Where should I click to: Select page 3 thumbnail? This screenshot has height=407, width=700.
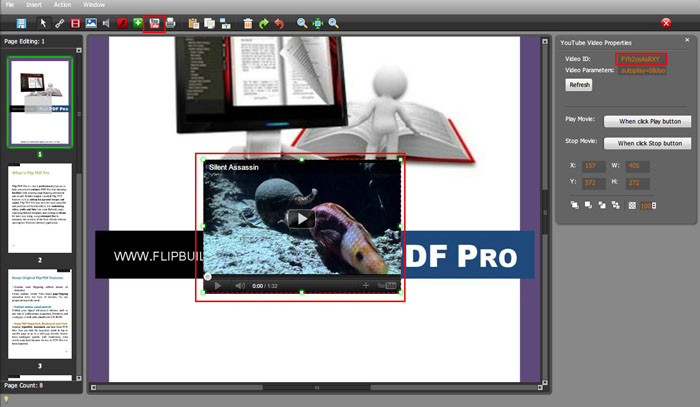click(40, 314)
